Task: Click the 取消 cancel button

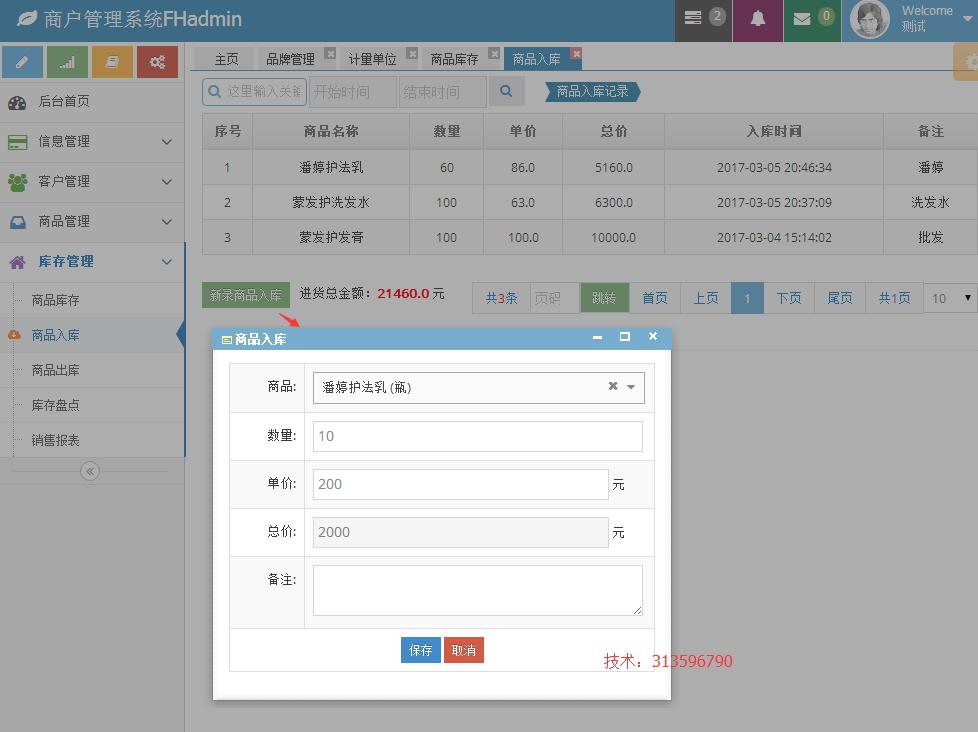Action: point(463,650)
